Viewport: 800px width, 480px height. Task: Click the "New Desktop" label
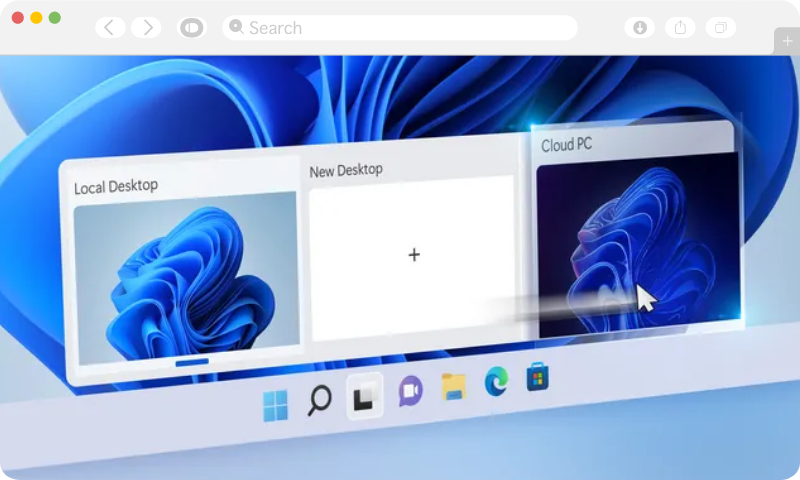346,170
